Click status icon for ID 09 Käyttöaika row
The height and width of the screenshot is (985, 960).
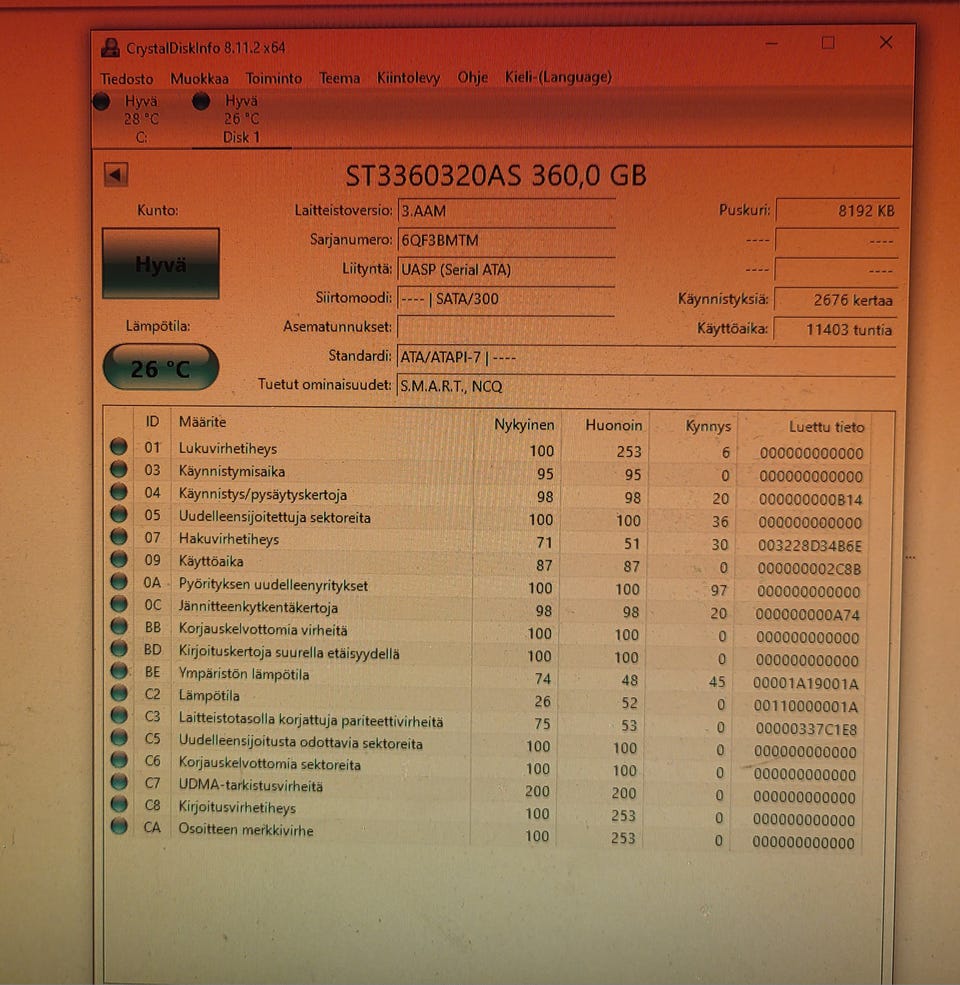click(x=119, y=559)
